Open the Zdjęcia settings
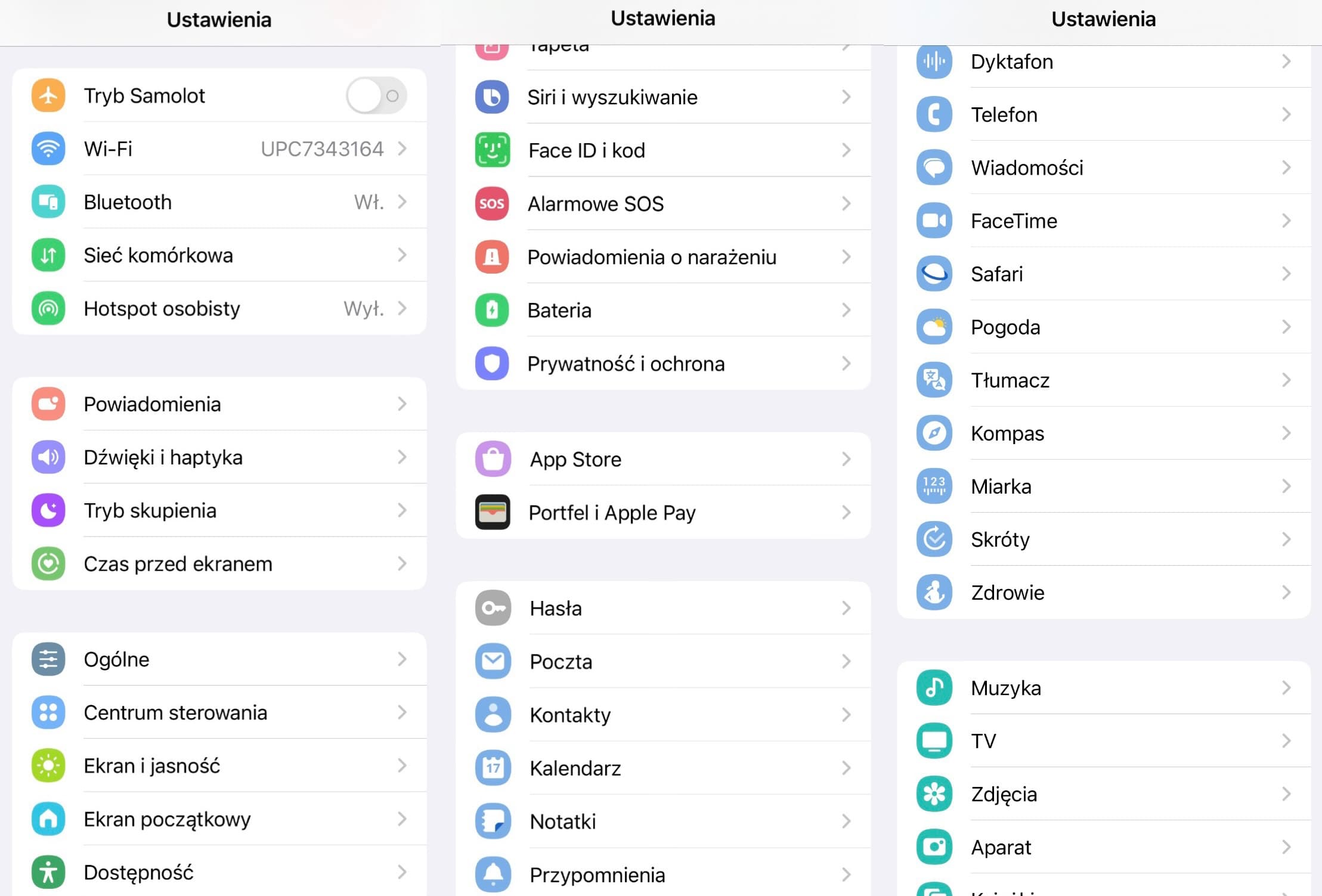Screen dimensions: 1322x896 (1104, 794)
